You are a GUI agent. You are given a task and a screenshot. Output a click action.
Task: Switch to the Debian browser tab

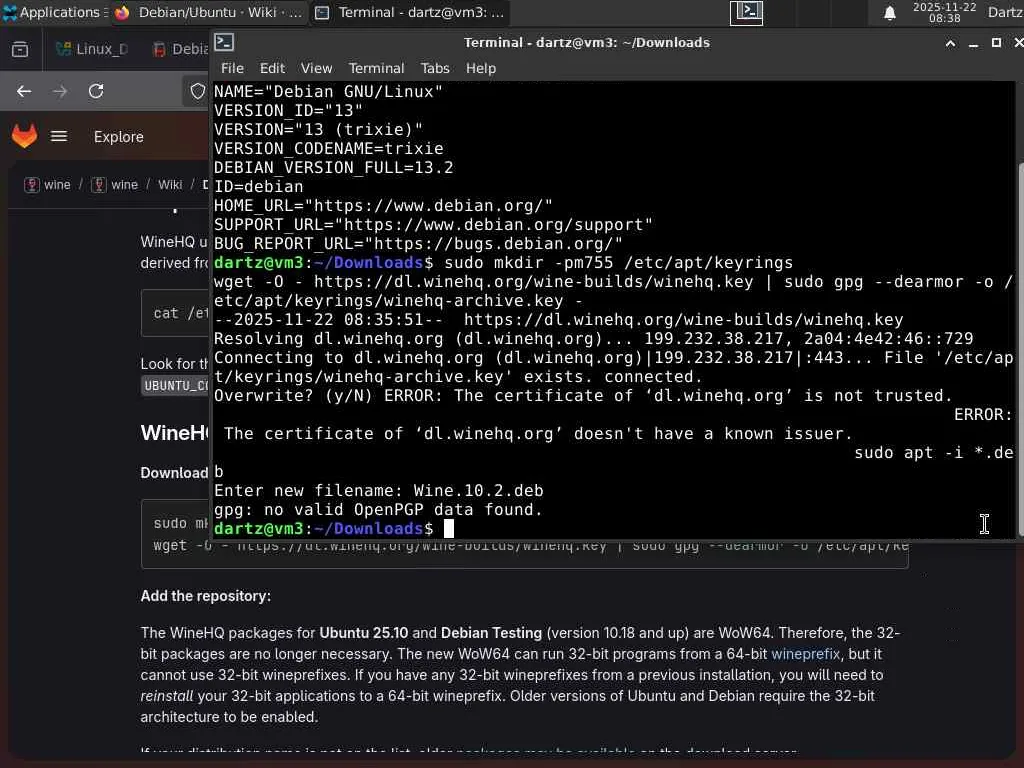180,49
